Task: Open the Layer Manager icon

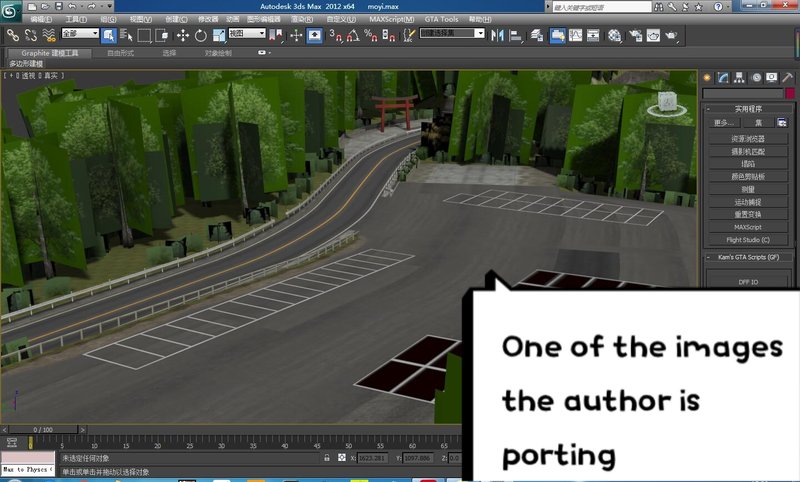Action: coord(536,35)
